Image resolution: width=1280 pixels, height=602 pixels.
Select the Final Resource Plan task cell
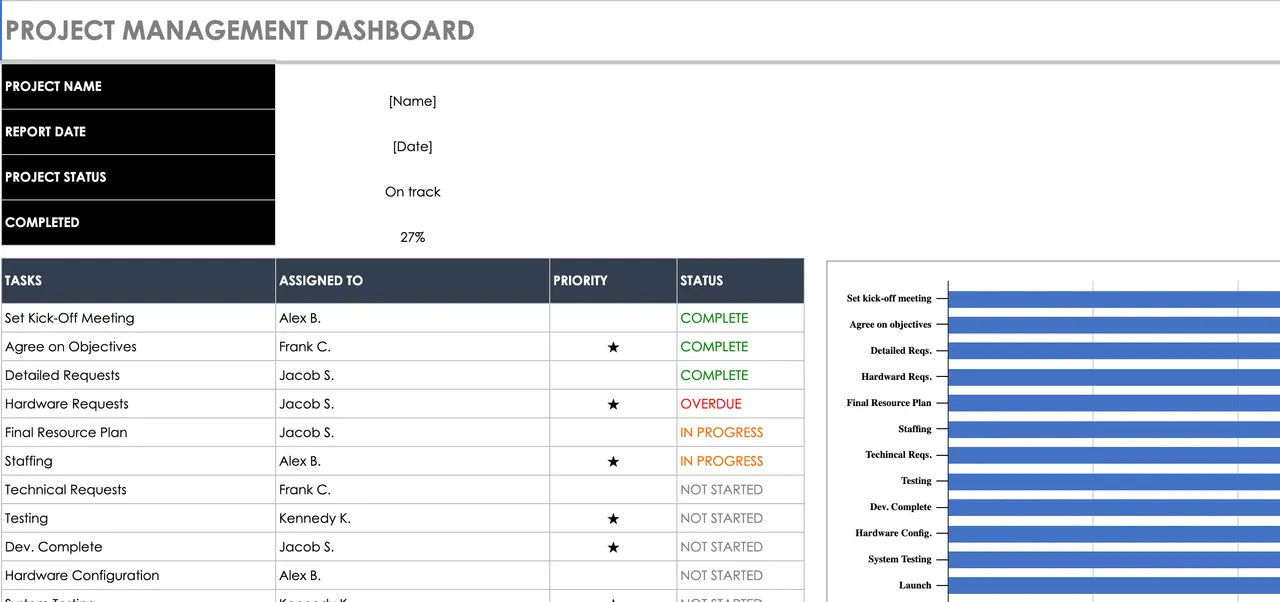pyautogui.click(x=138, y=433)
